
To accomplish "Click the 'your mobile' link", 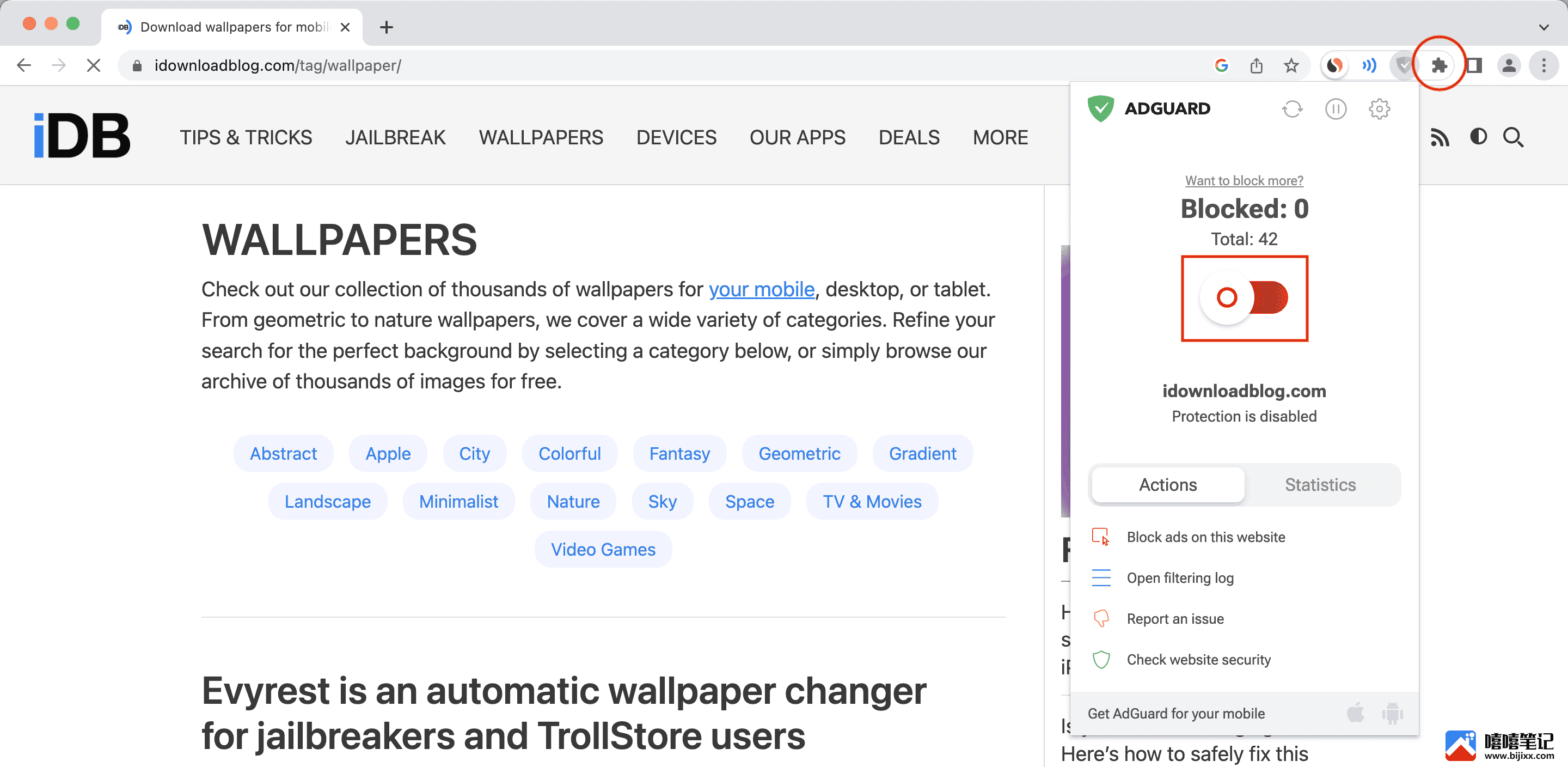I will click(762, 289).
